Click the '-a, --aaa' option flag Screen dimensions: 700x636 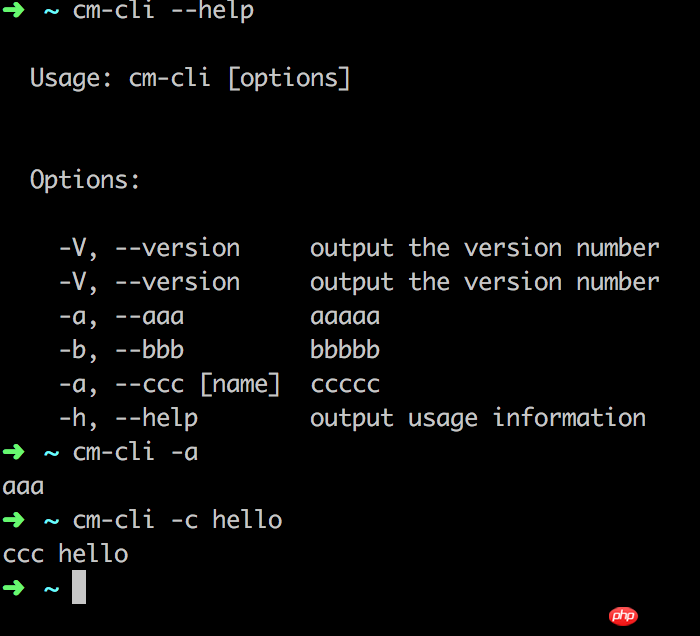(121, 317)
